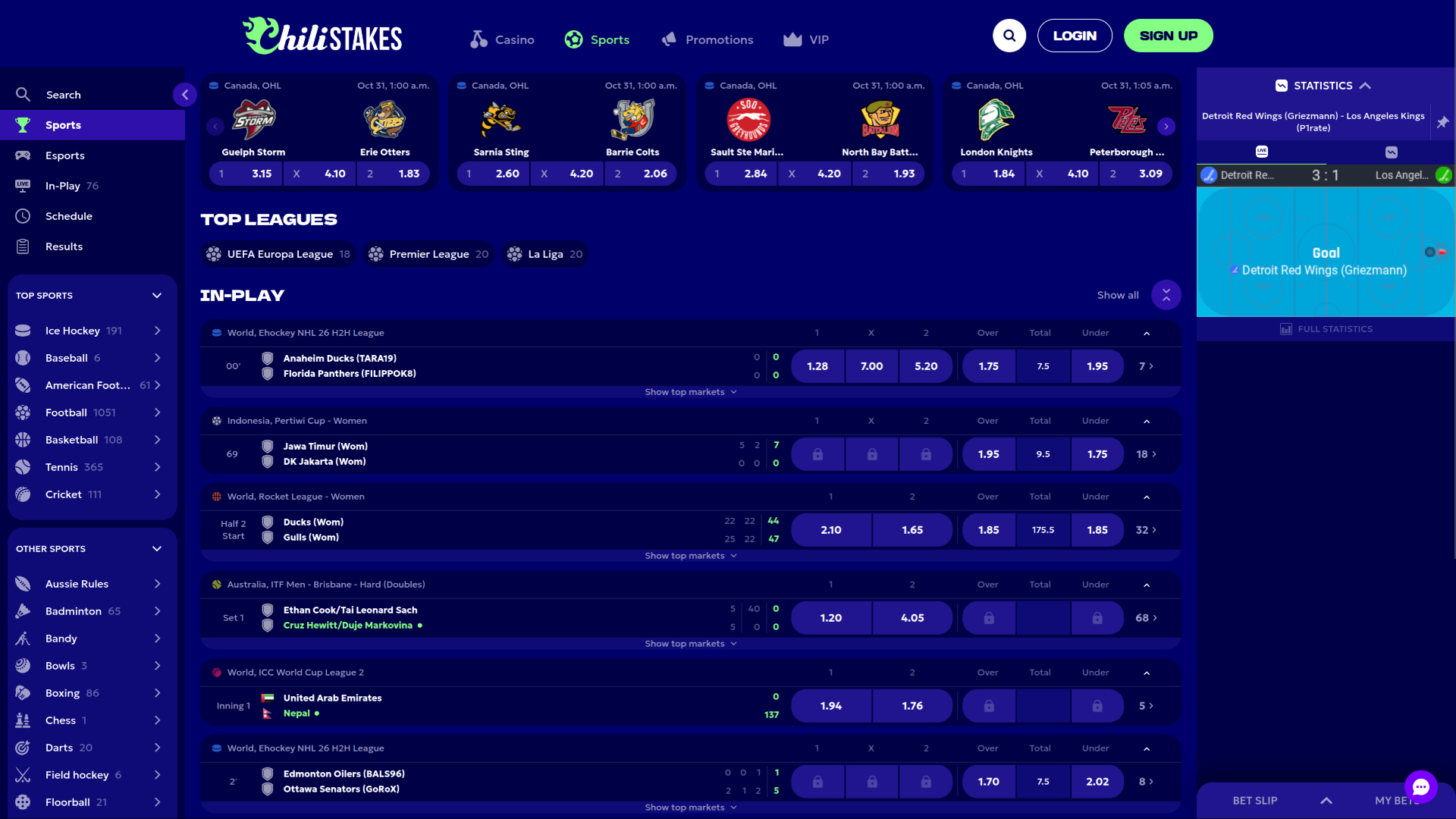1456x819 pixels.
Task: Open the VIP page via the crown icon
Action: 806,39
